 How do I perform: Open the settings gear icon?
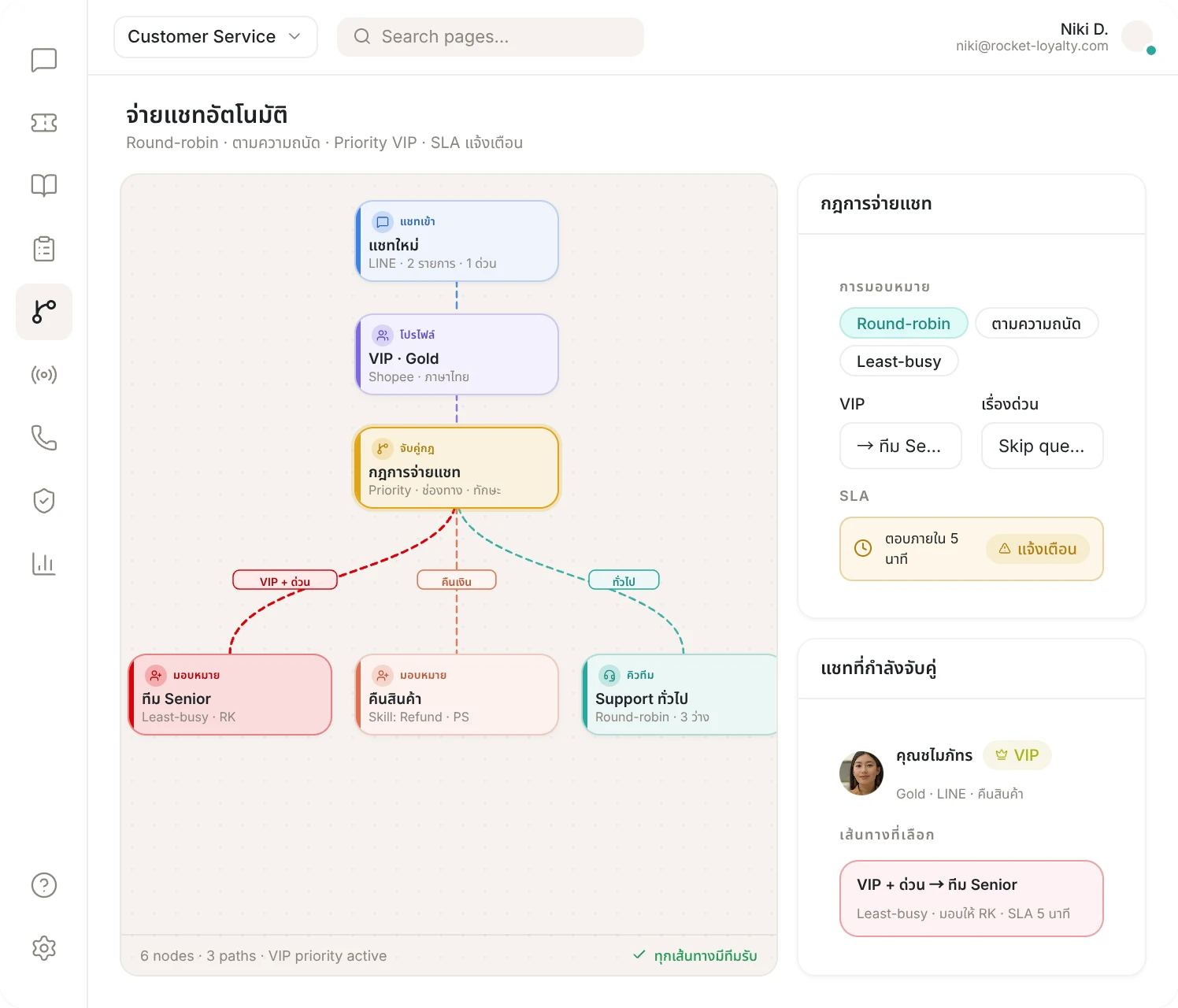44,948
